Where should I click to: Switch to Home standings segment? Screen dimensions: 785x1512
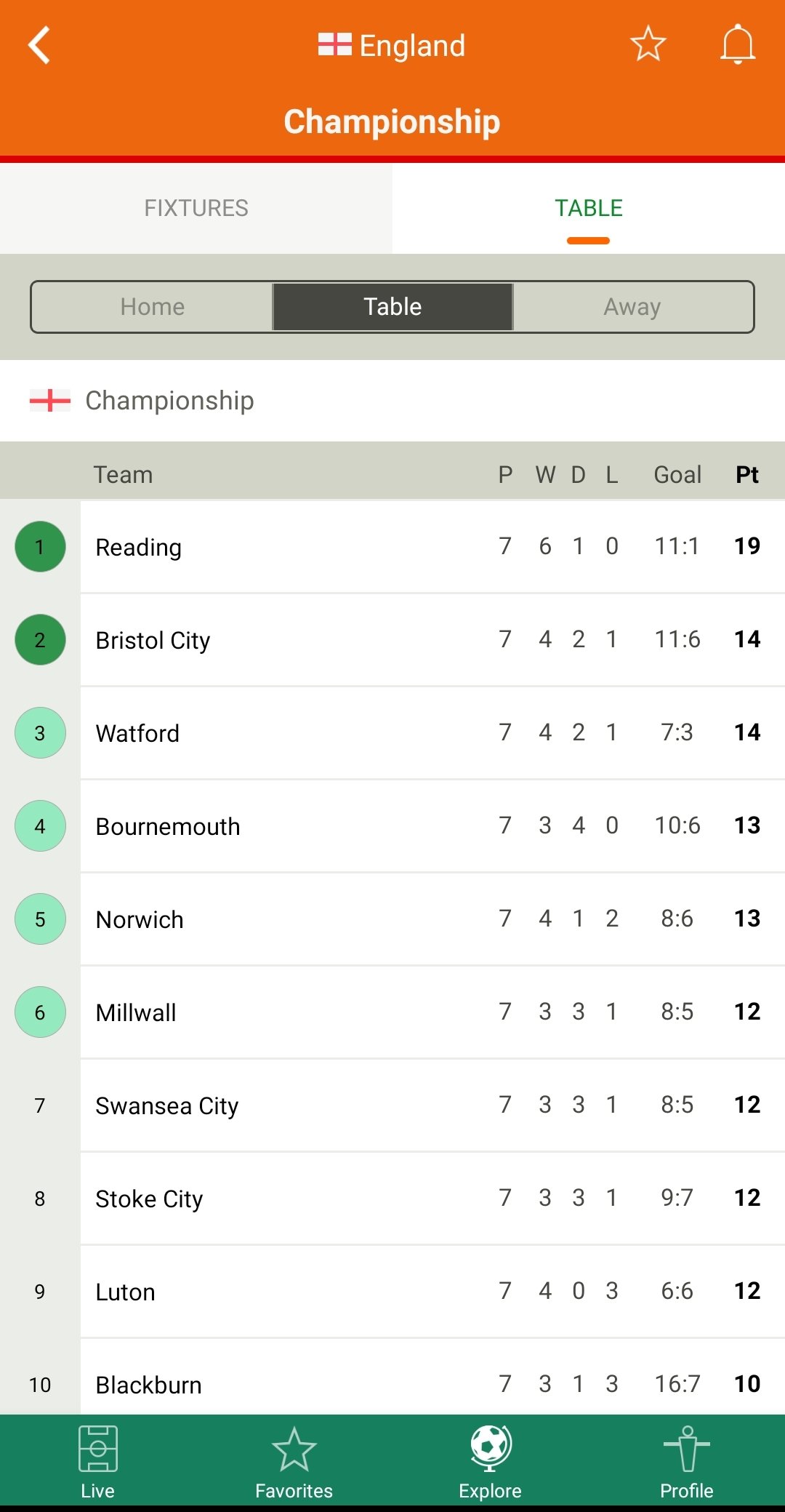(x=153, y=307)
